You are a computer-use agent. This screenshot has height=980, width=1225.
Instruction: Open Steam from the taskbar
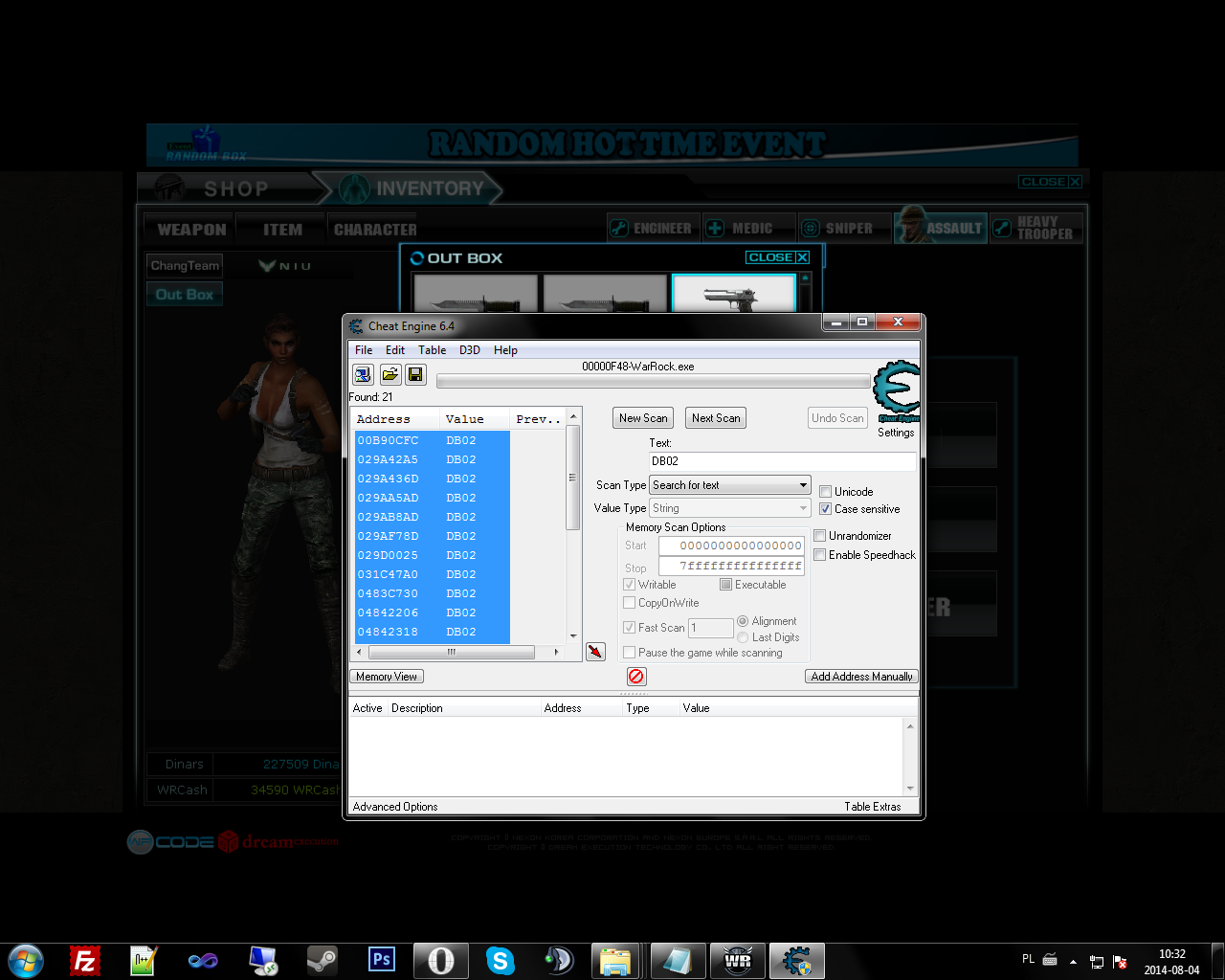[x=322, y=961]
